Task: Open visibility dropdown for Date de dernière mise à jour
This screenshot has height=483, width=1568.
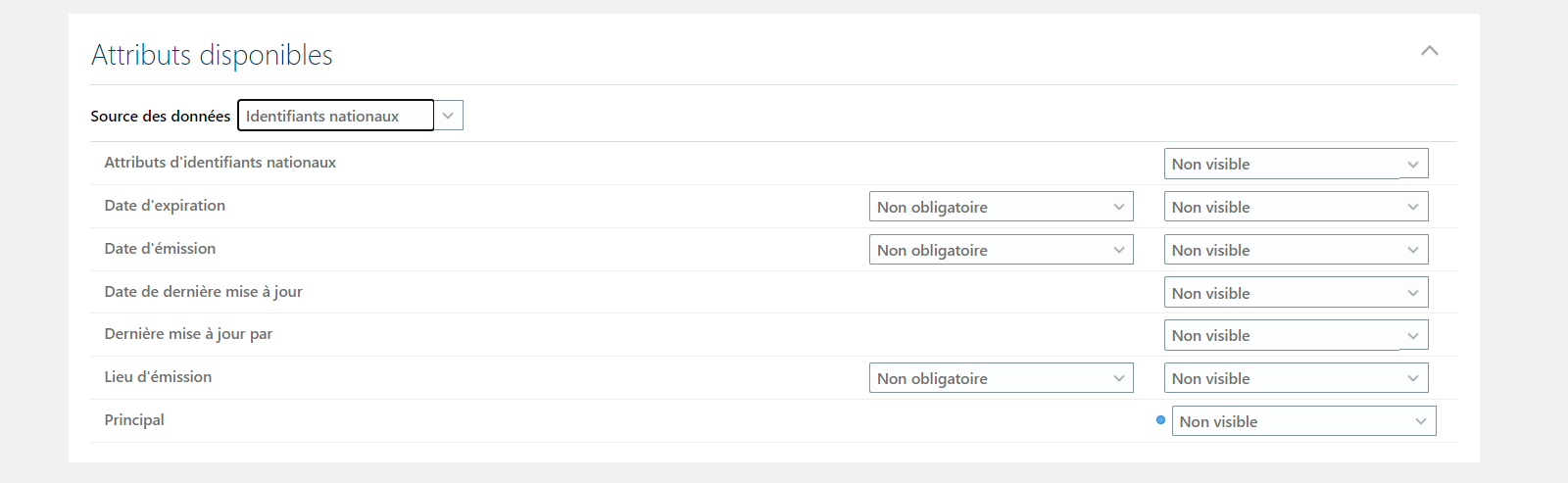Action: click(1296, 293)
